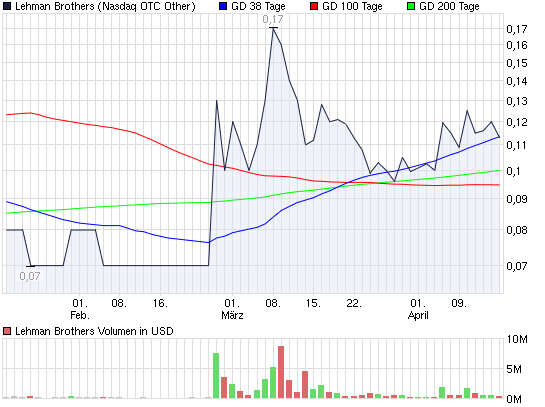545x407 pixels.
Task: Select the 'GD 200 Tage' legend label
Action: [449, 6]
